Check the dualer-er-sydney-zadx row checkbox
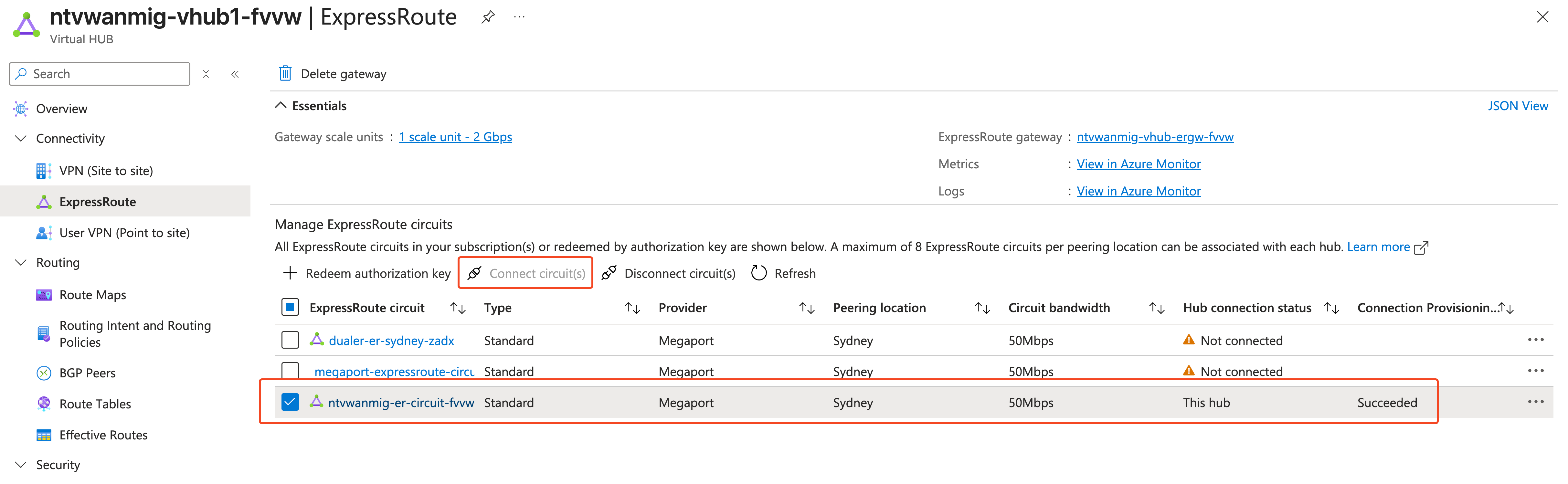 click(x=290, y=340)
